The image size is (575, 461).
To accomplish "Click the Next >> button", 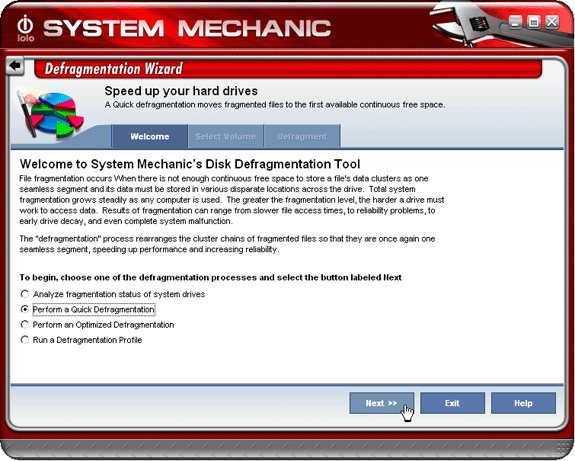I will point(381,403).
